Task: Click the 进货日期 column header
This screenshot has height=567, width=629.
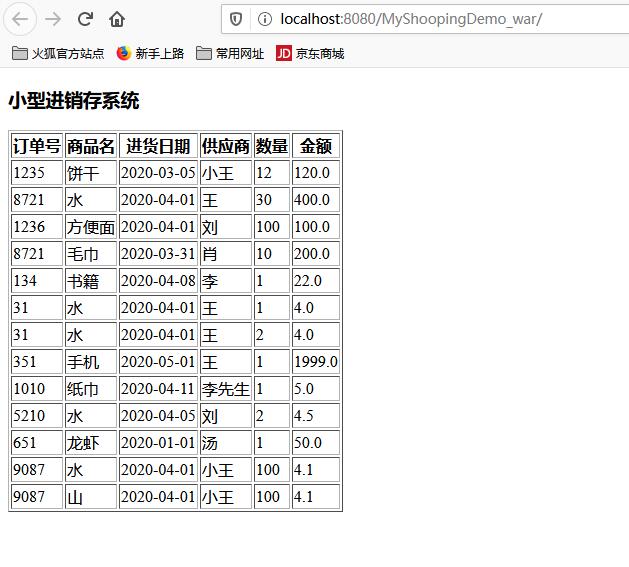Action: pos(158,146)
